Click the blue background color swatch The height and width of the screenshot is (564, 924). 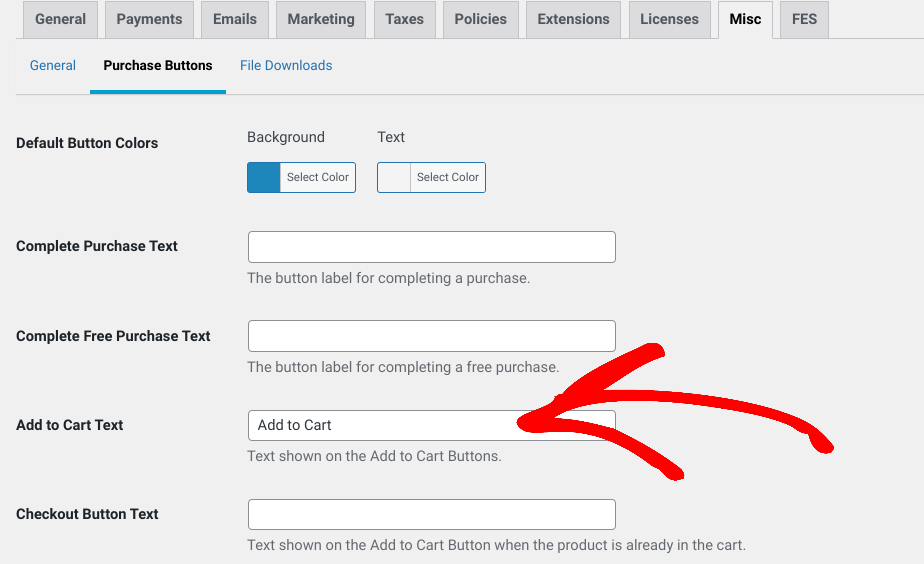point(263,177)
